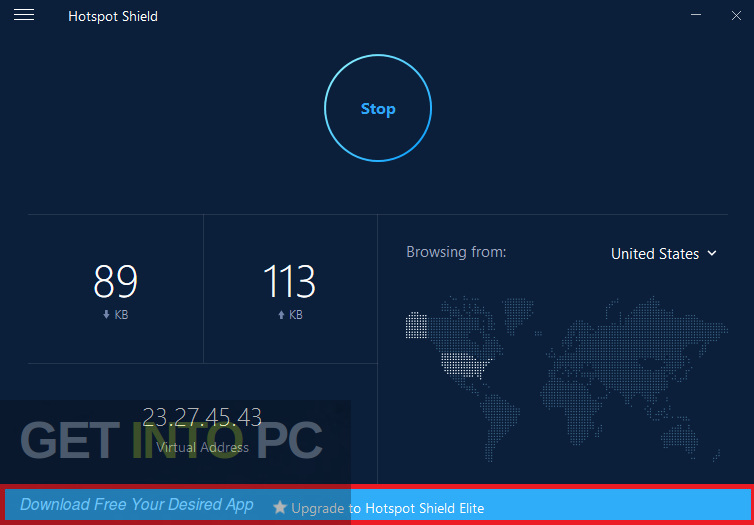The image size is (754, 525).
Task: Click the star icon beside Upgrade
Action: click(279, 508)
